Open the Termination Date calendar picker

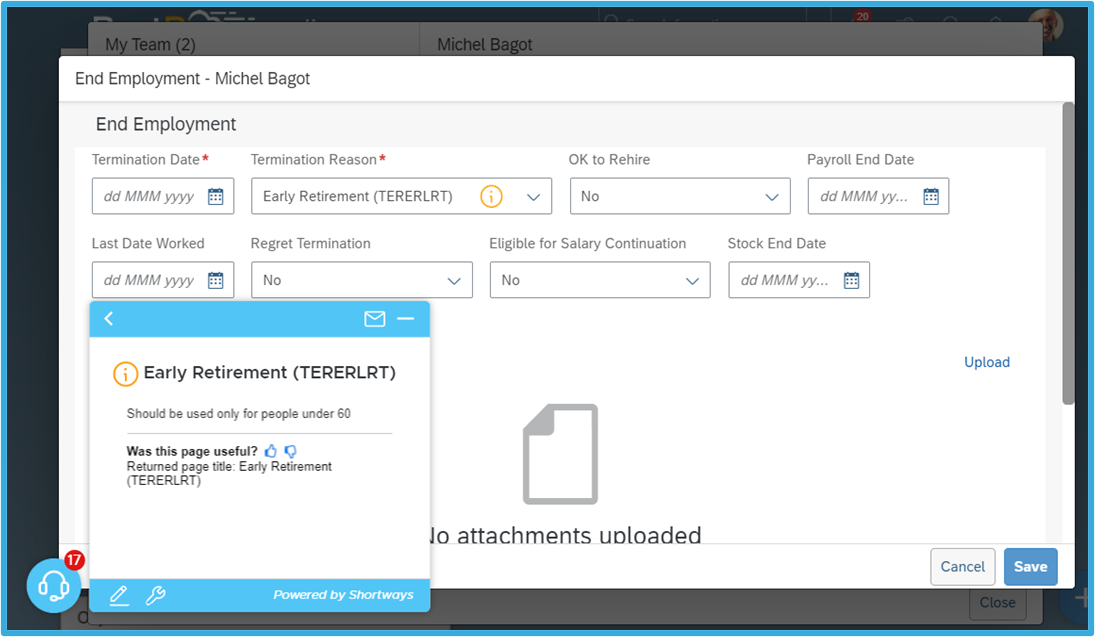coord(216,196)
